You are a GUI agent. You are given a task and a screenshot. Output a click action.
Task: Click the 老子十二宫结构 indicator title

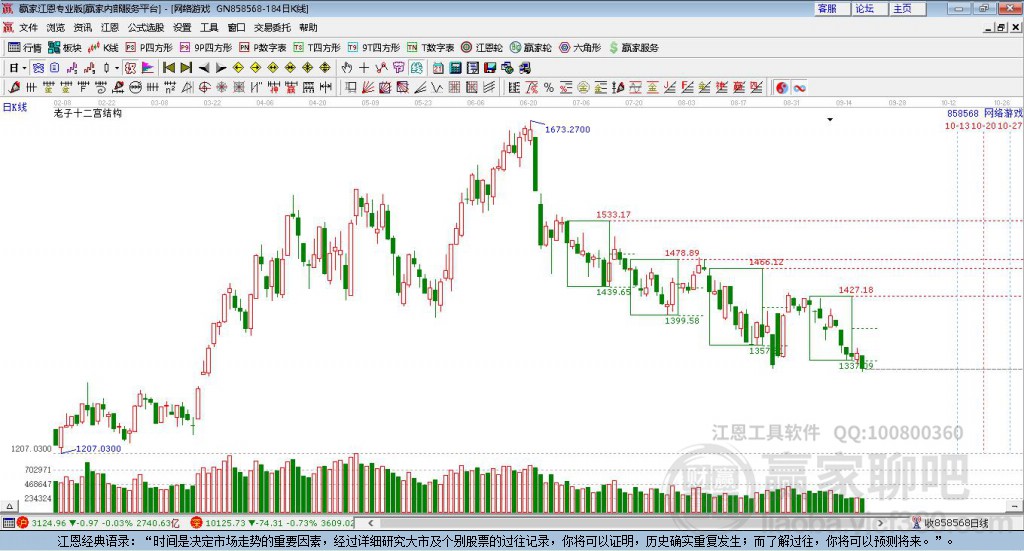pos(88,113)
